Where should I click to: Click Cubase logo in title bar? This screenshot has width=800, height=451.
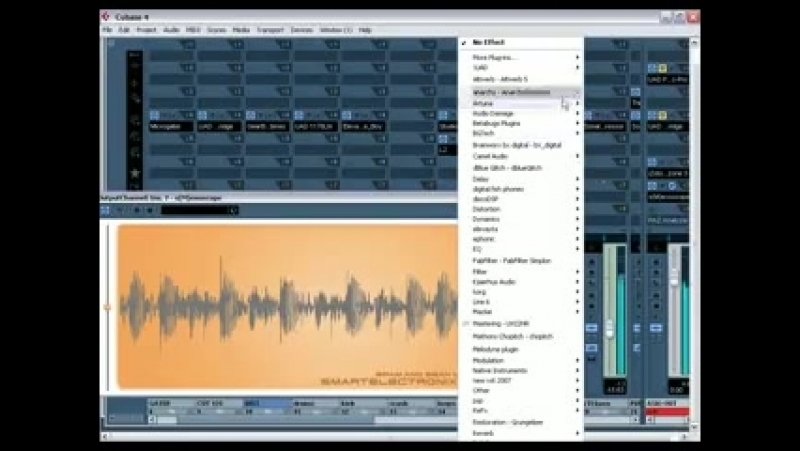point(106,16)
